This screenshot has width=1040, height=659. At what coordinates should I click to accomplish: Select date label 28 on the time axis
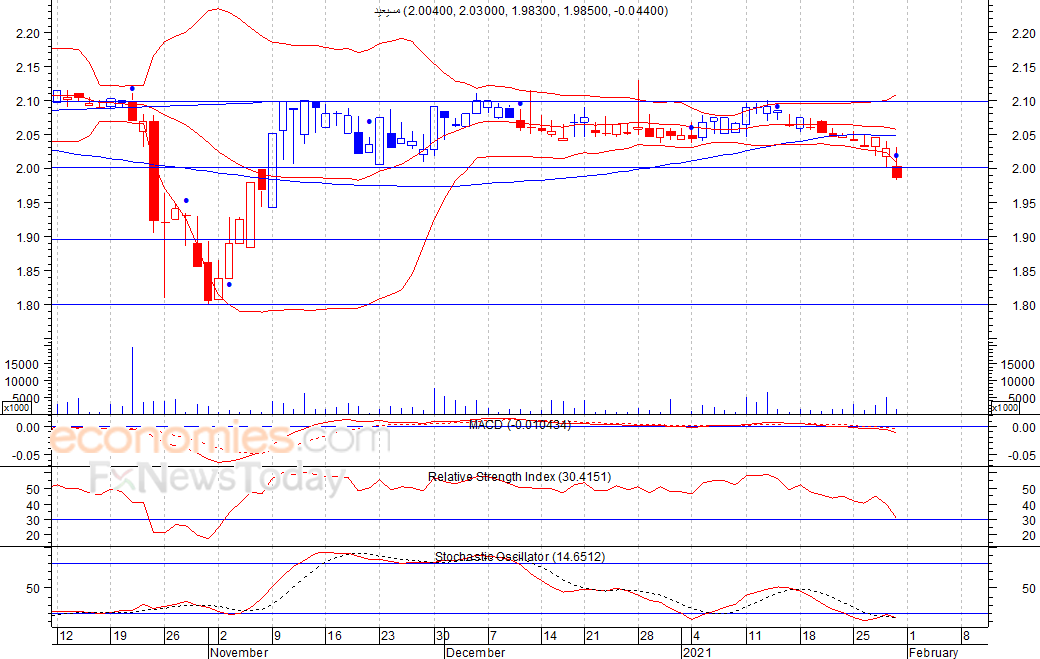(647, 636)
